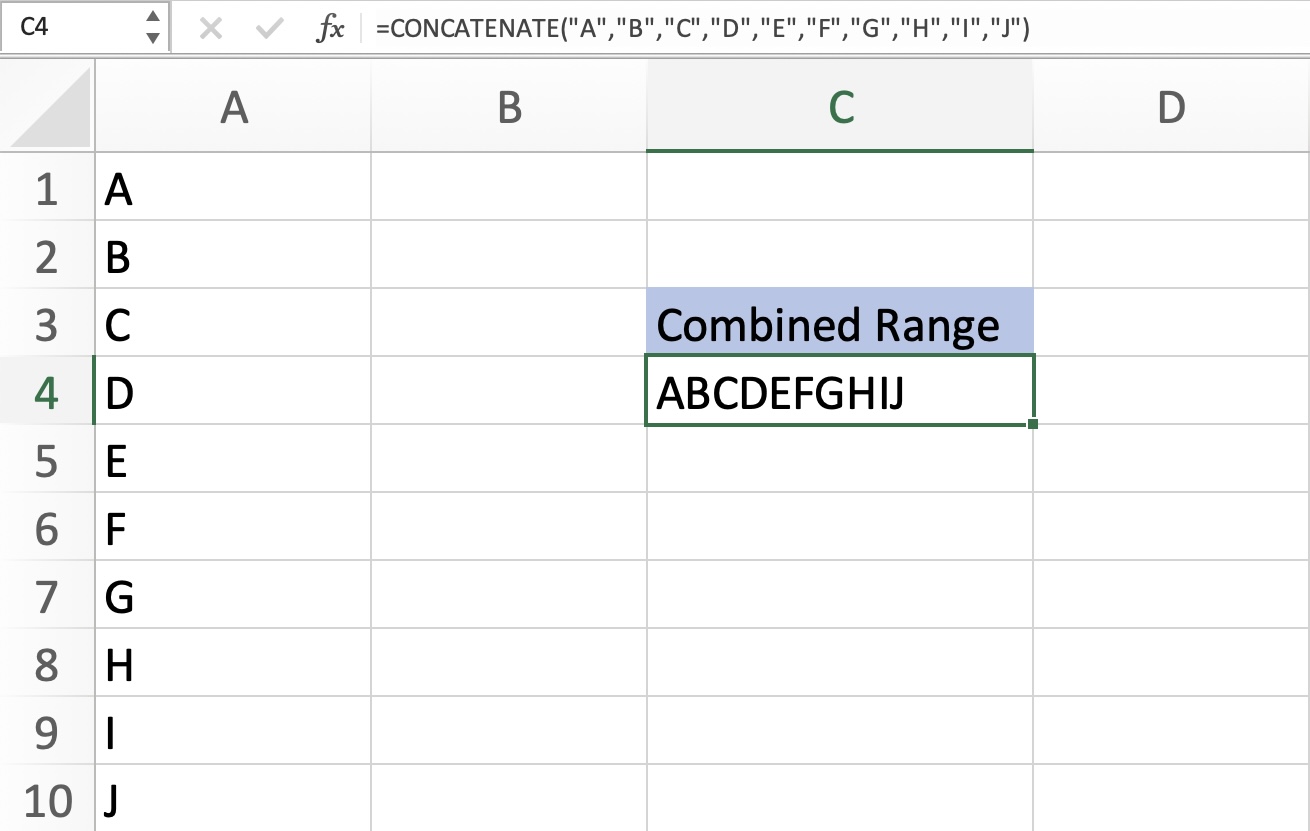Screen dimensions: 1310x831
Task: Click the fill handle on cell C4
Action: pyautogui.click(x=1033, y=425)
